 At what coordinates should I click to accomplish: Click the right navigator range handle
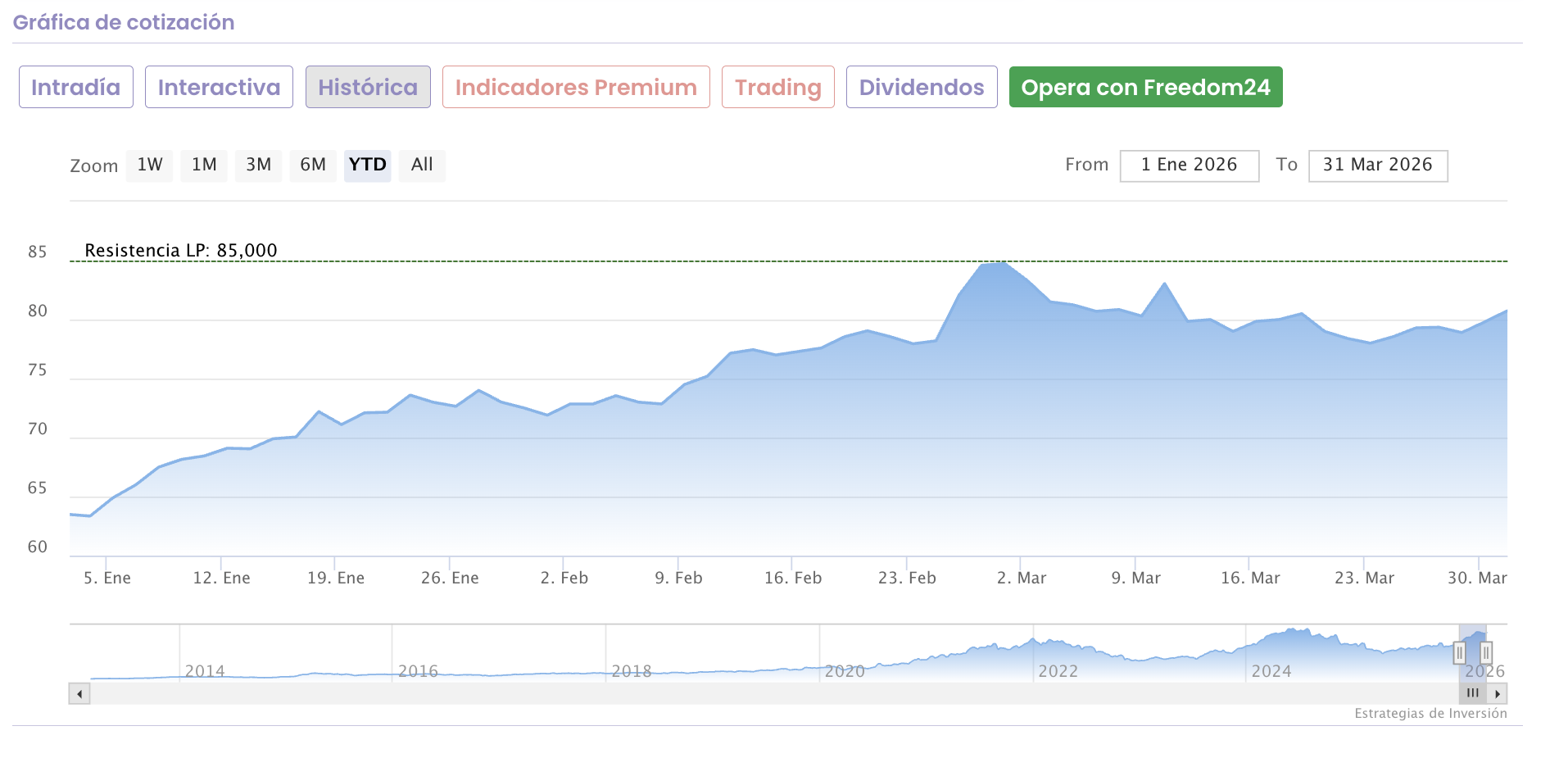tap(1485, 653)
